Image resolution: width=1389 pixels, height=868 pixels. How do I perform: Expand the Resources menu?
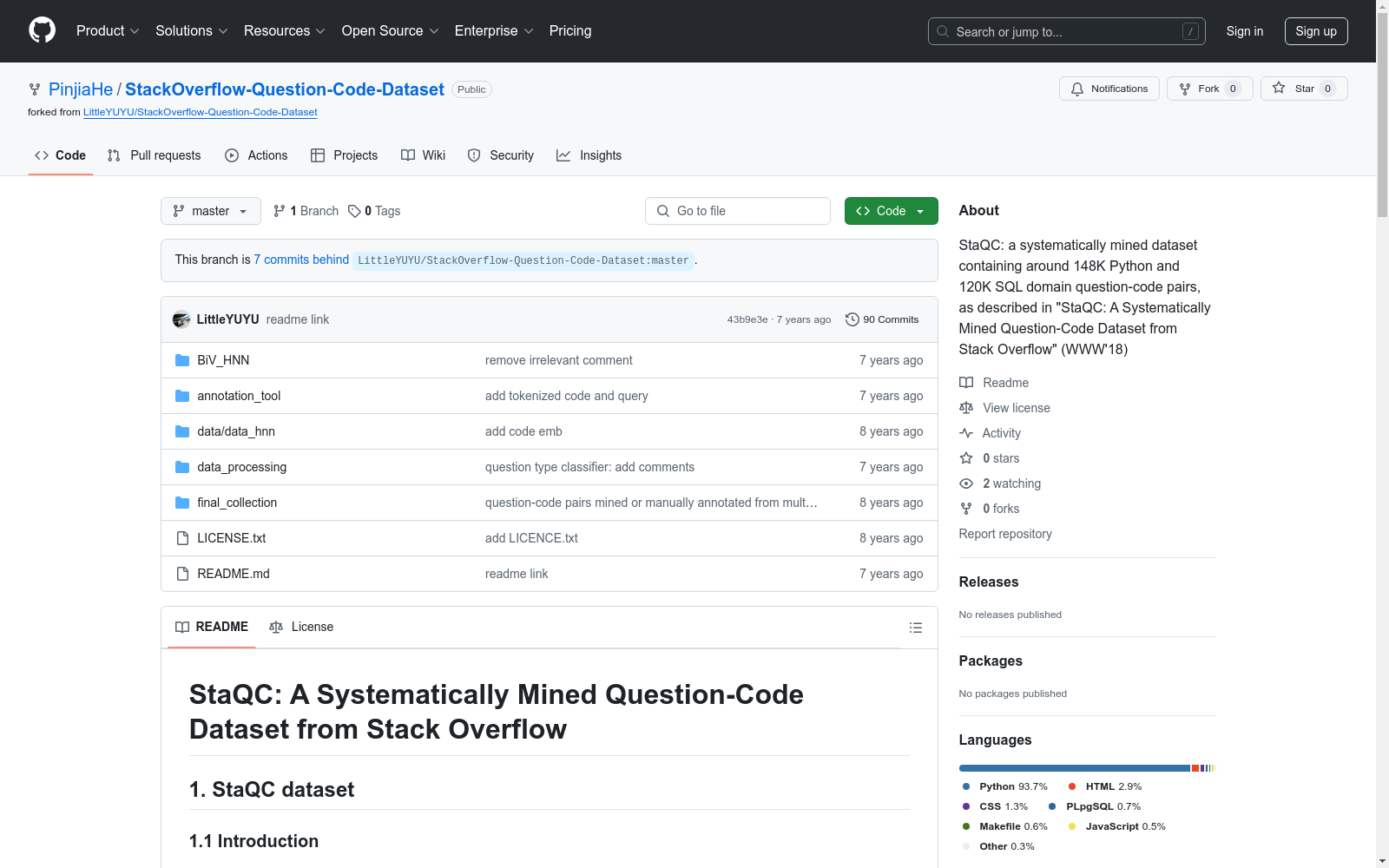(285, 31)
